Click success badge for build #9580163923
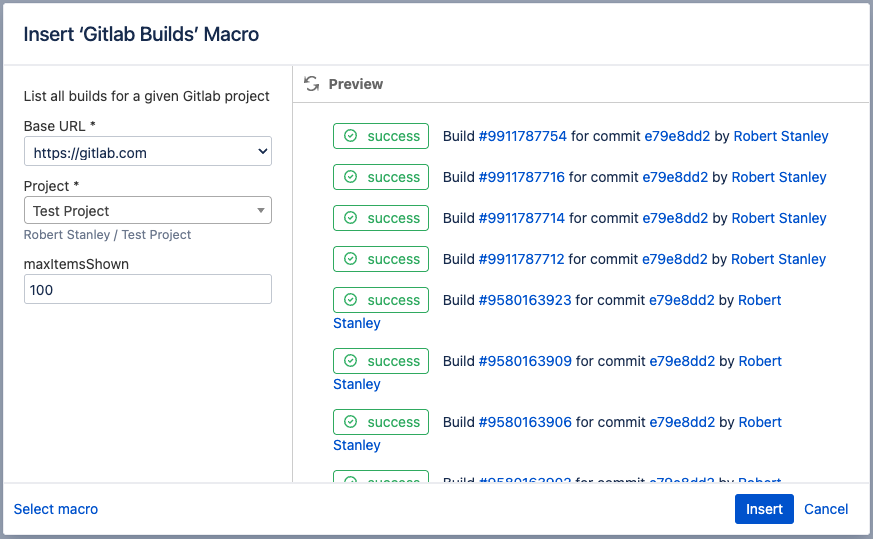This screenshot has height=539, width=873. click(x=380, y=300)
